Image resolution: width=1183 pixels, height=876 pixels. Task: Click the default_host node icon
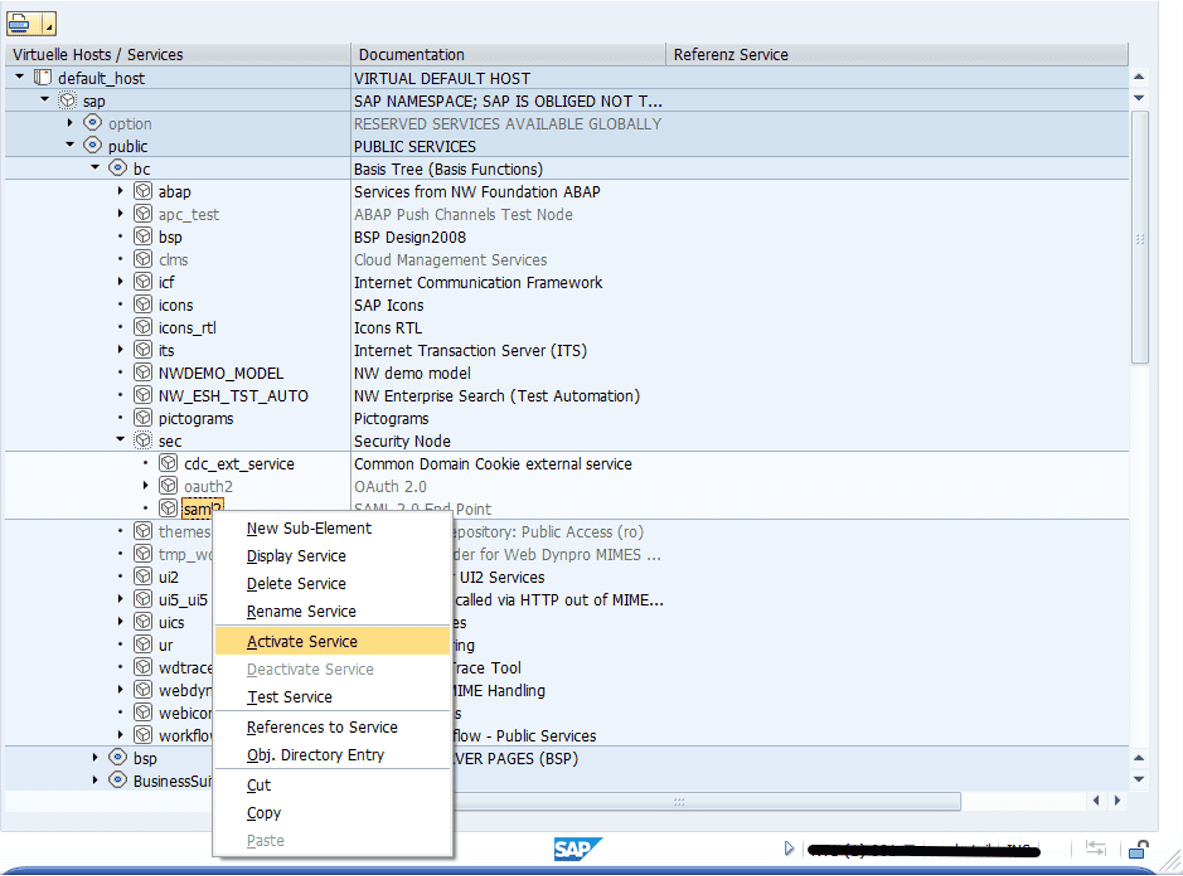pos(43,78)
